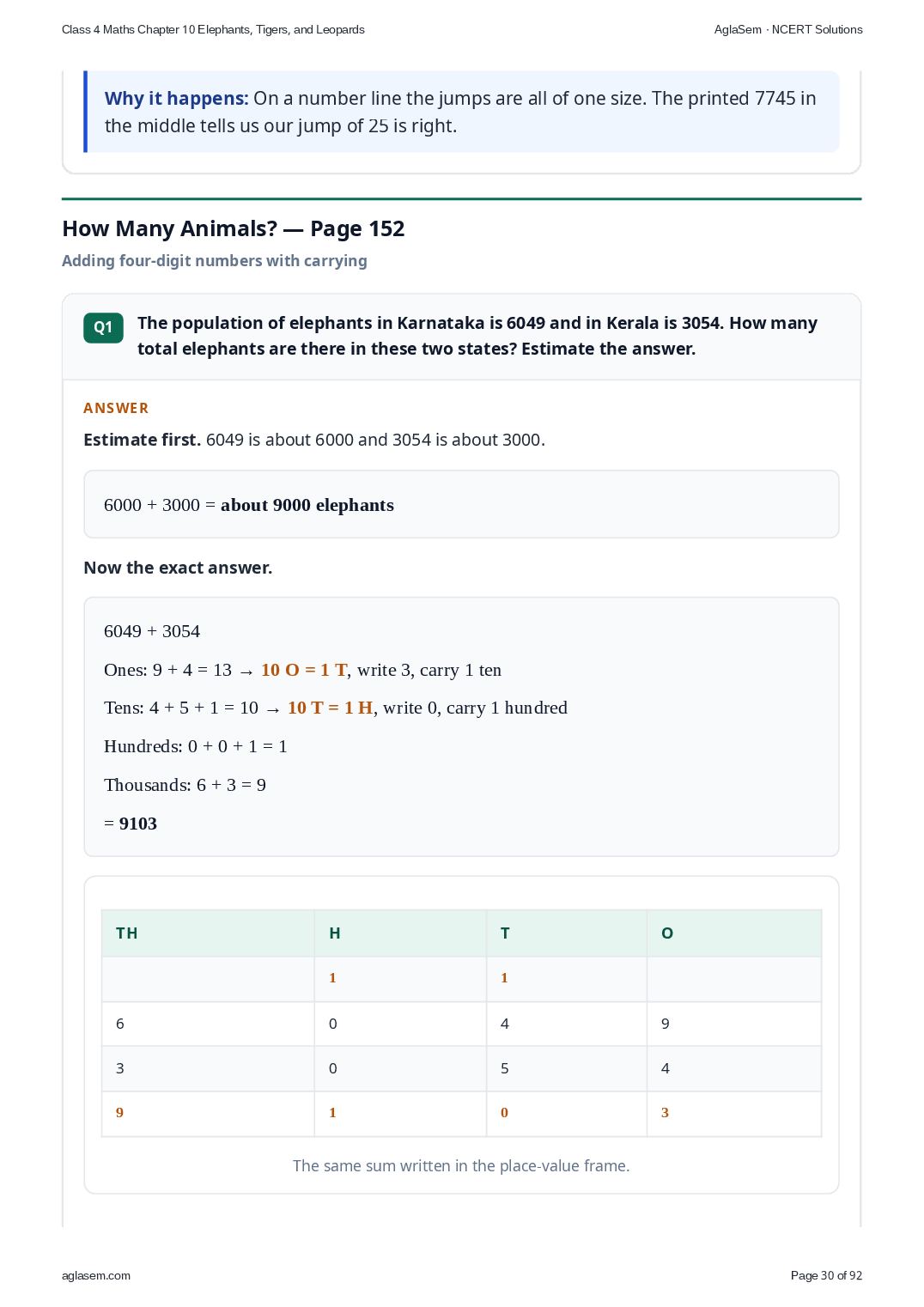Click the green Q1 question badge

pos(103,327)
